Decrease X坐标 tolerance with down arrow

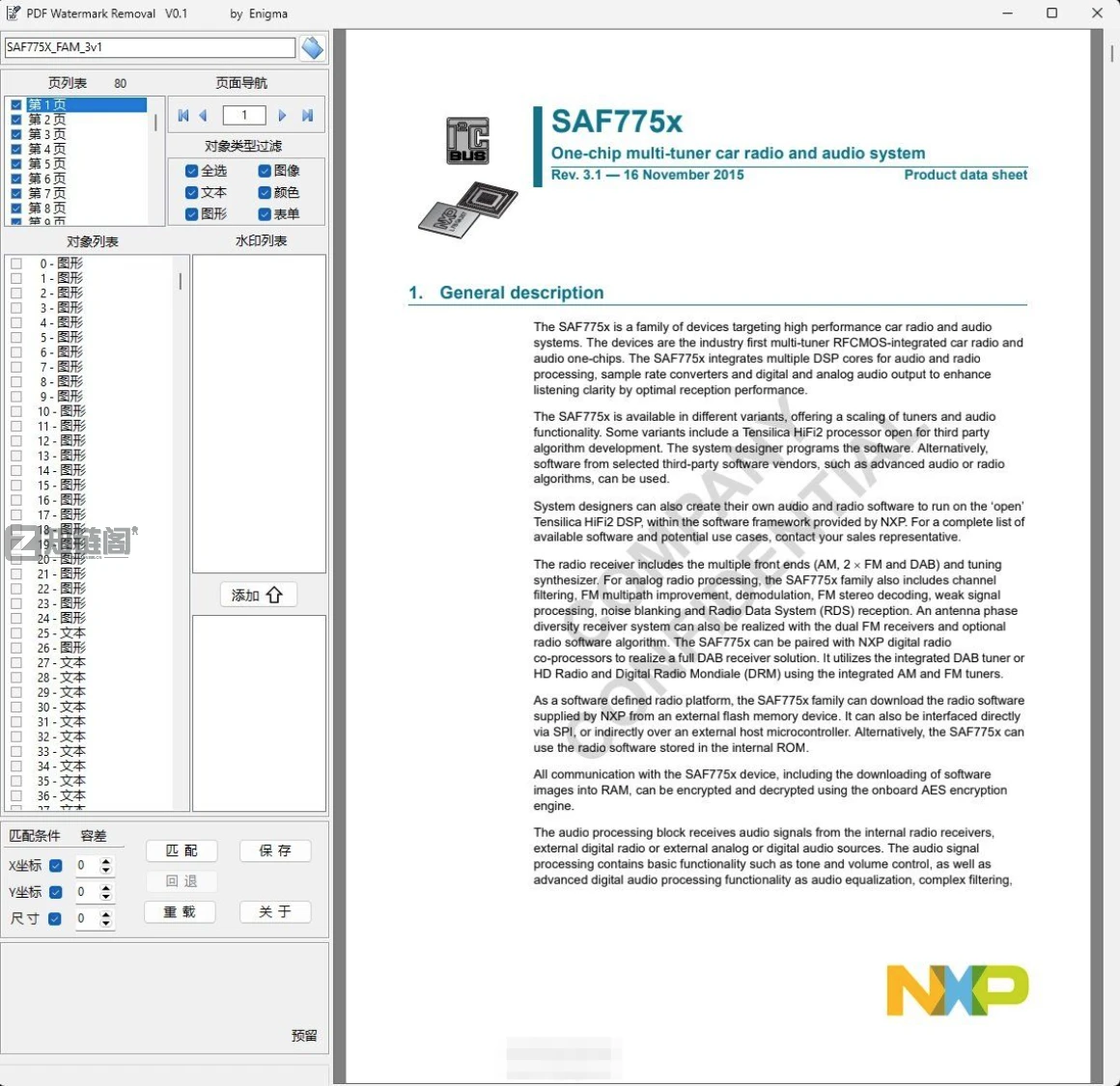[105, 870]
